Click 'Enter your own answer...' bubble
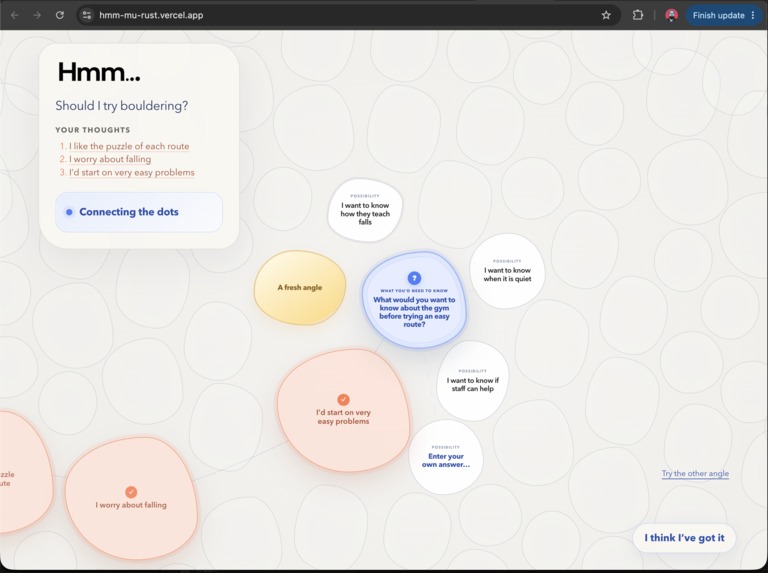The width and height of the screenshot is (768, 573). (446, 457)
